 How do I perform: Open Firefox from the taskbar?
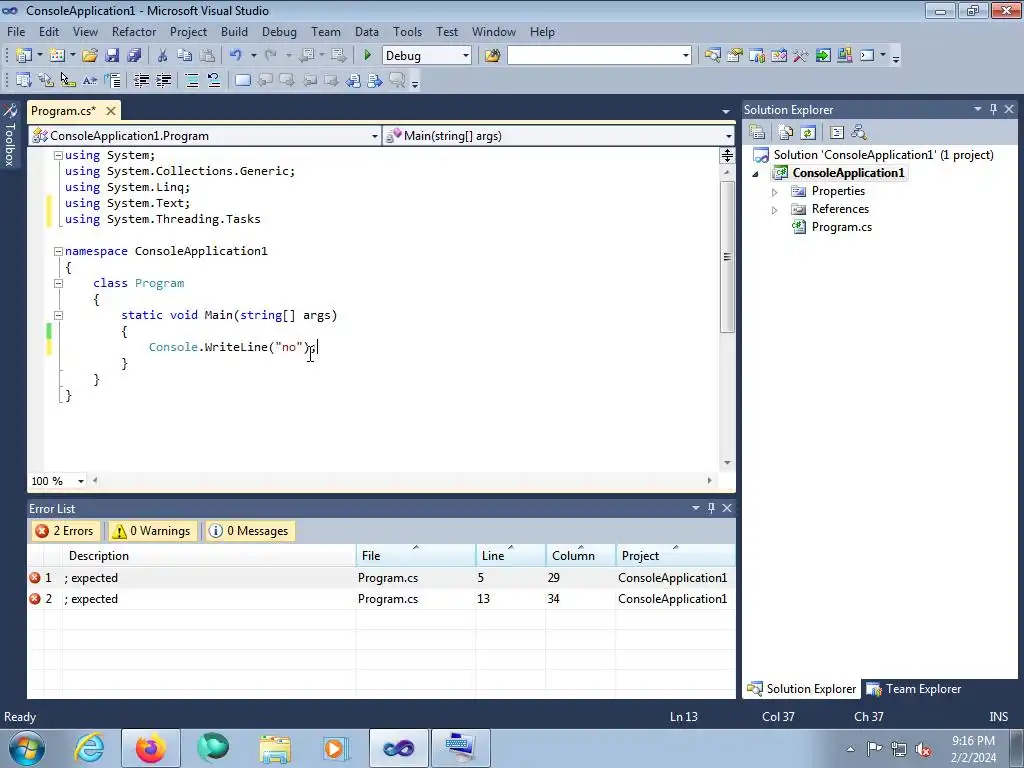pyautogui.click(x=150, y=748)
